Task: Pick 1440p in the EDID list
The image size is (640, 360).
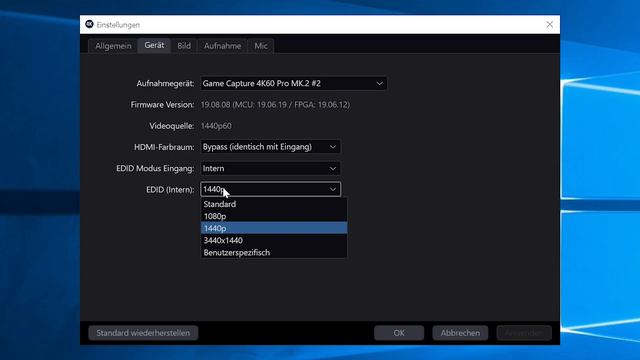Action: coord(274,228)
